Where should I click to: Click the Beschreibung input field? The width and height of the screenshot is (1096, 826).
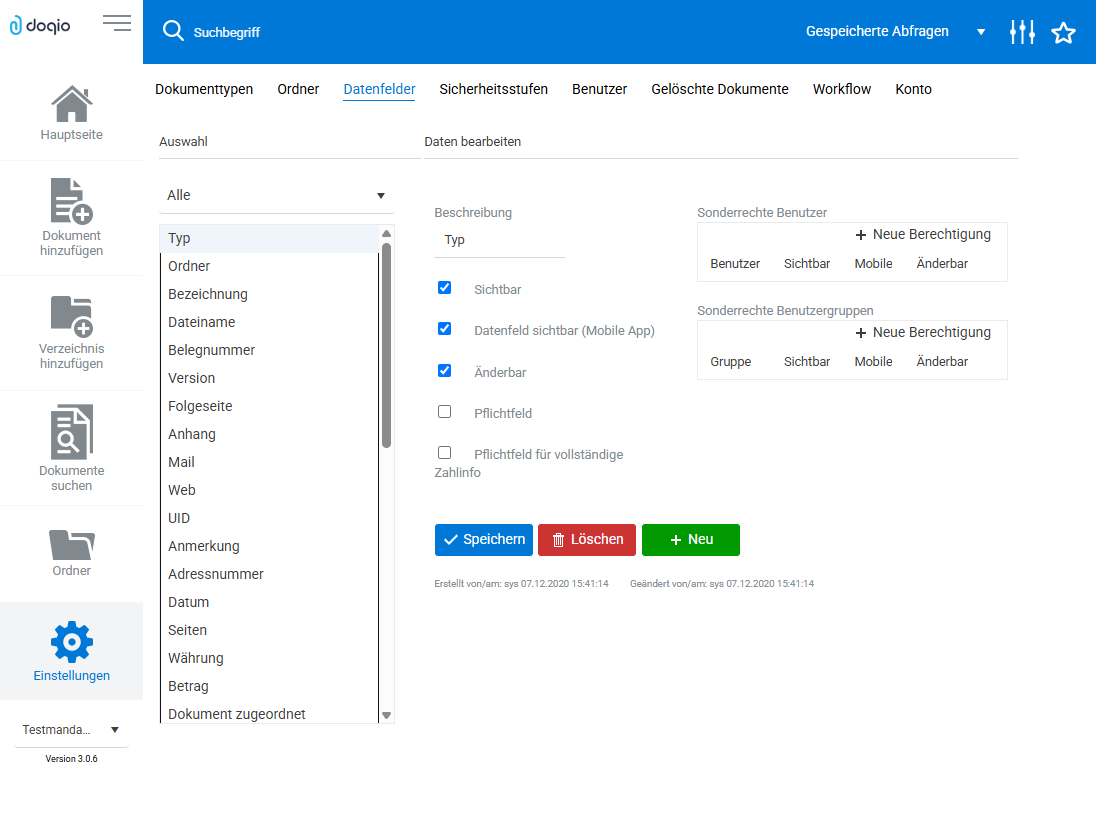pos(499,241)
